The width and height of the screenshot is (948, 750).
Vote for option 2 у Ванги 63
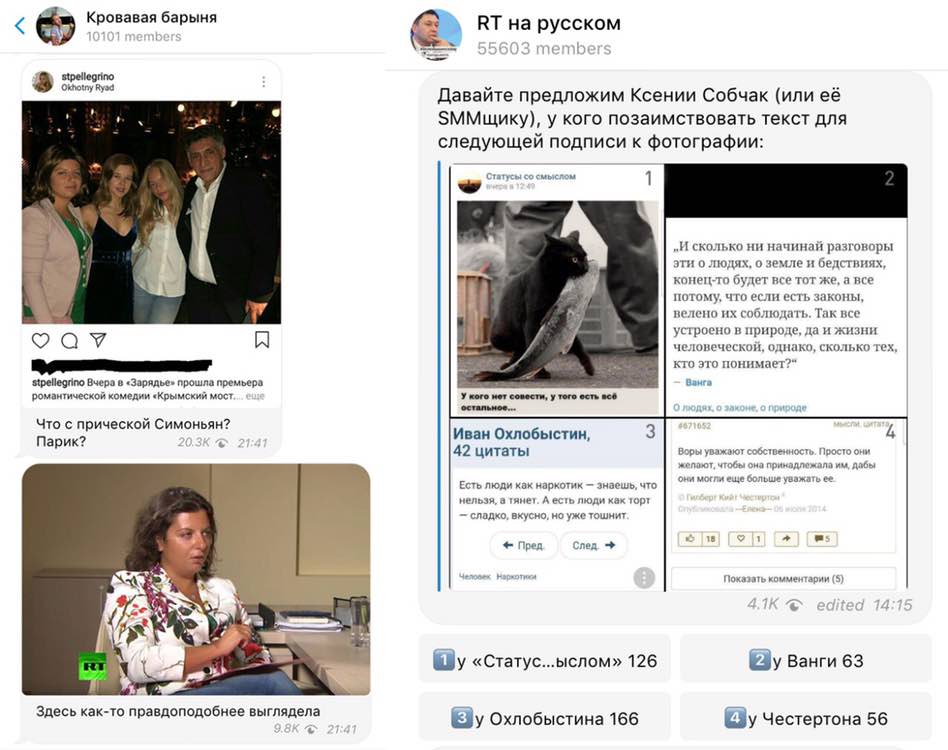coord(806,659)
